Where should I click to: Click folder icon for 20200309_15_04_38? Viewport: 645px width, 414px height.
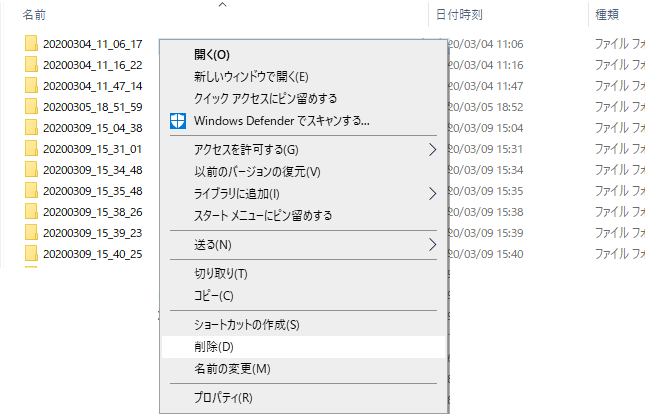click(31, 128)
